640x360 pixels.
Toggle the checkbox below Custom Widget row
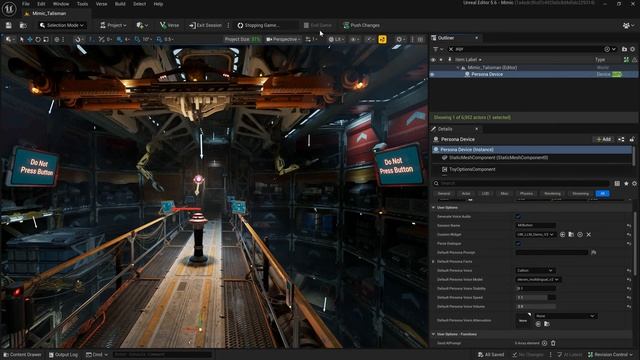click(x=518, y=243)
